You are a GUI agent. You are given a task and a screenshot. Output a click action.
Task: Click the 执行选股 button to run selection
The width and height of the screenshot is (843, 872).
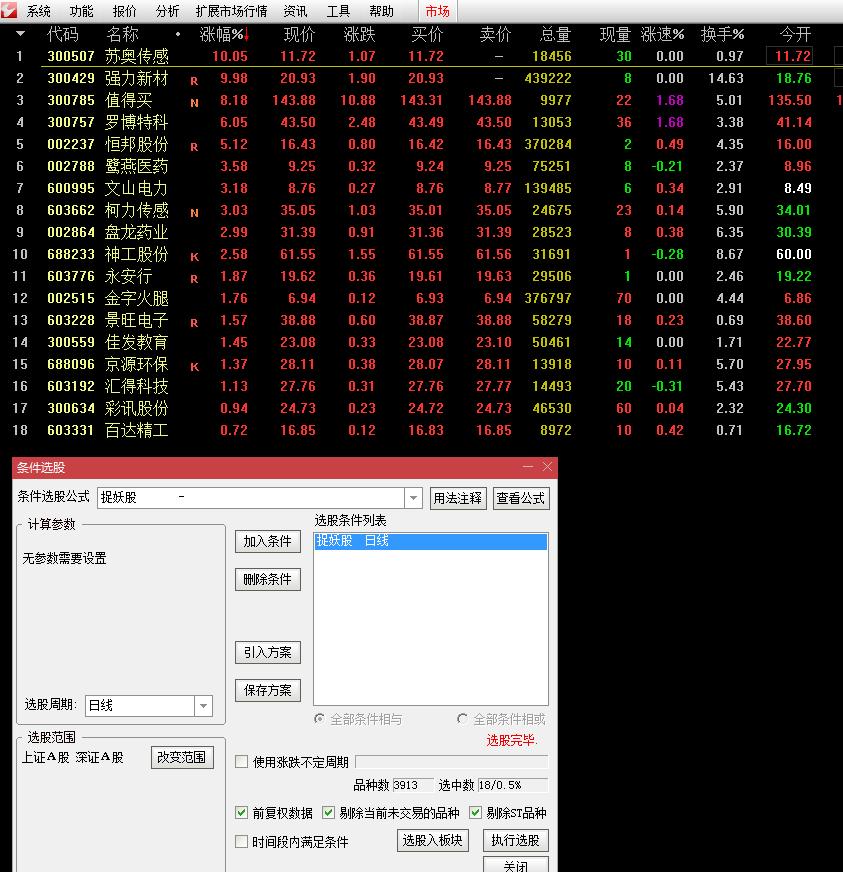(517, 840)
